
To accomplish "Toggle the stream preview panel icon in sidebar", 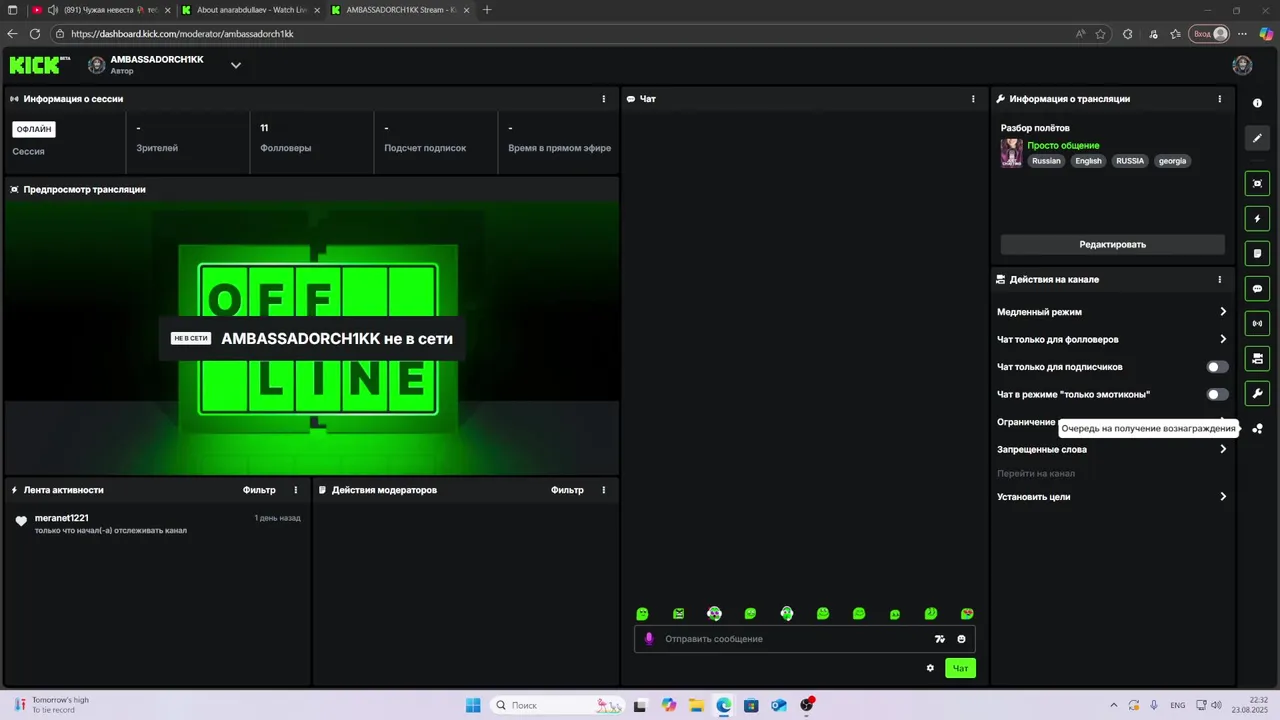I will click(1257, 183).
